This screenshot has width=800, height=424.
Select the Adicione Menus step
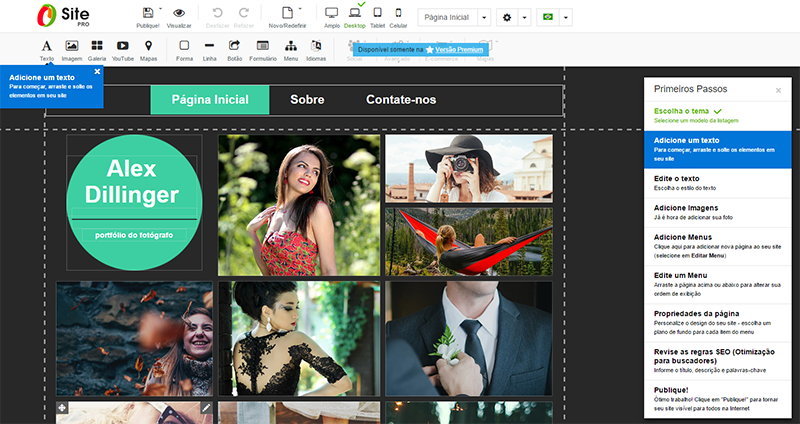coord(717,246)
